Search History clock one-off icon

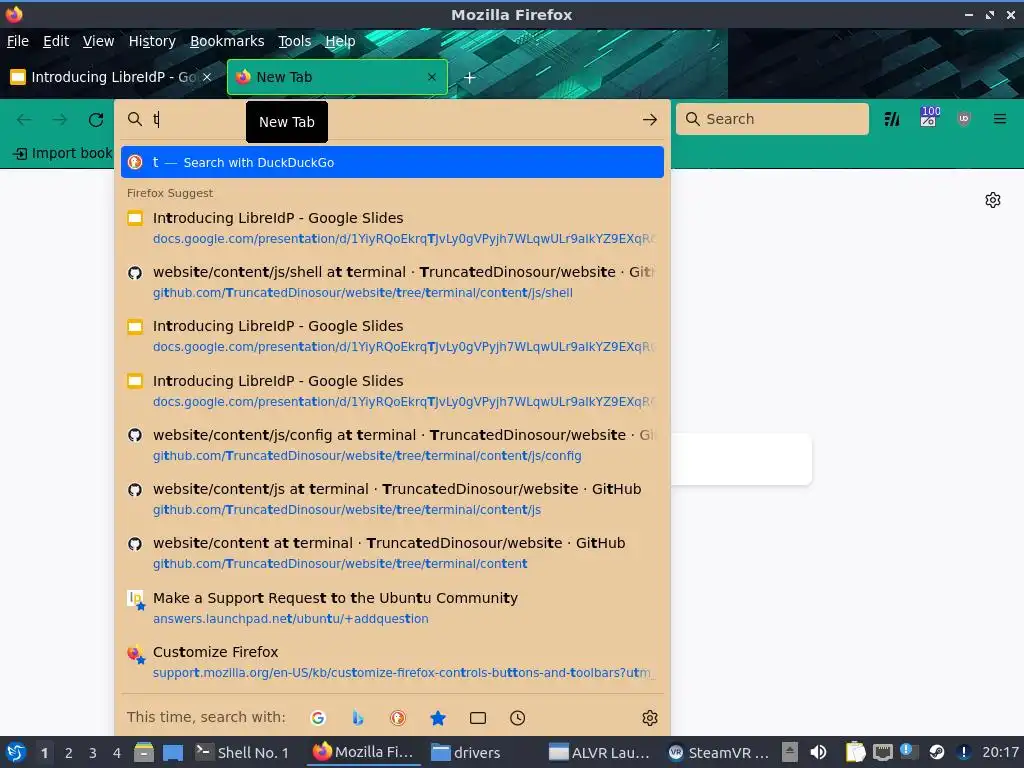[x=517, y=718]
